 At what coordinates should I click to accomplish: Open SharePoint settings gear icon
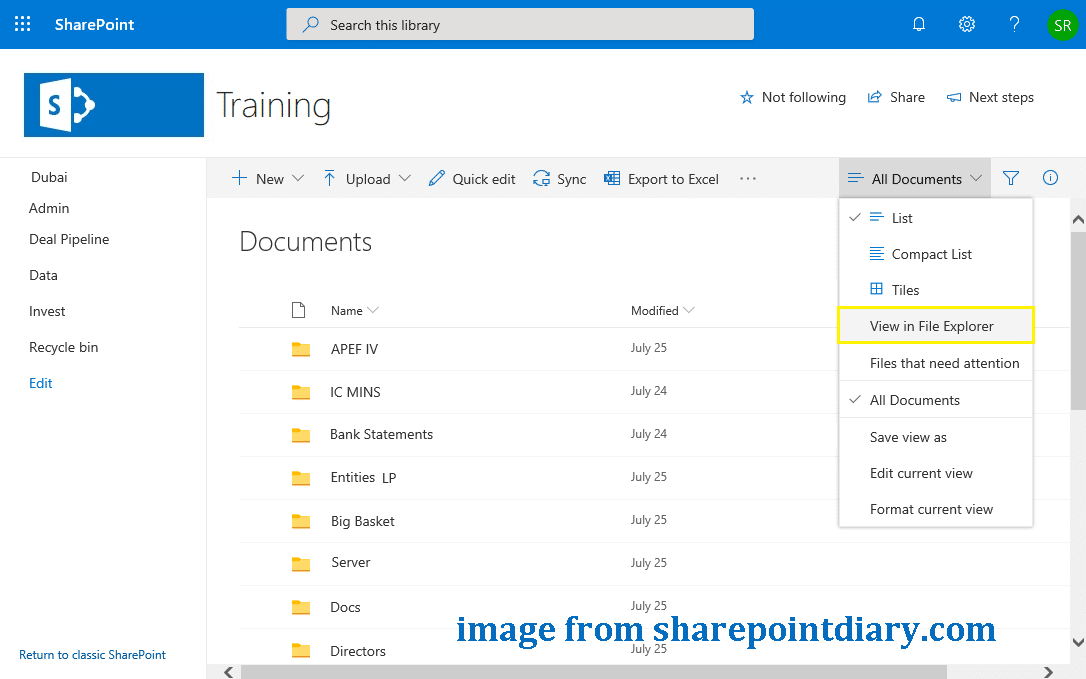coord(966,24)
